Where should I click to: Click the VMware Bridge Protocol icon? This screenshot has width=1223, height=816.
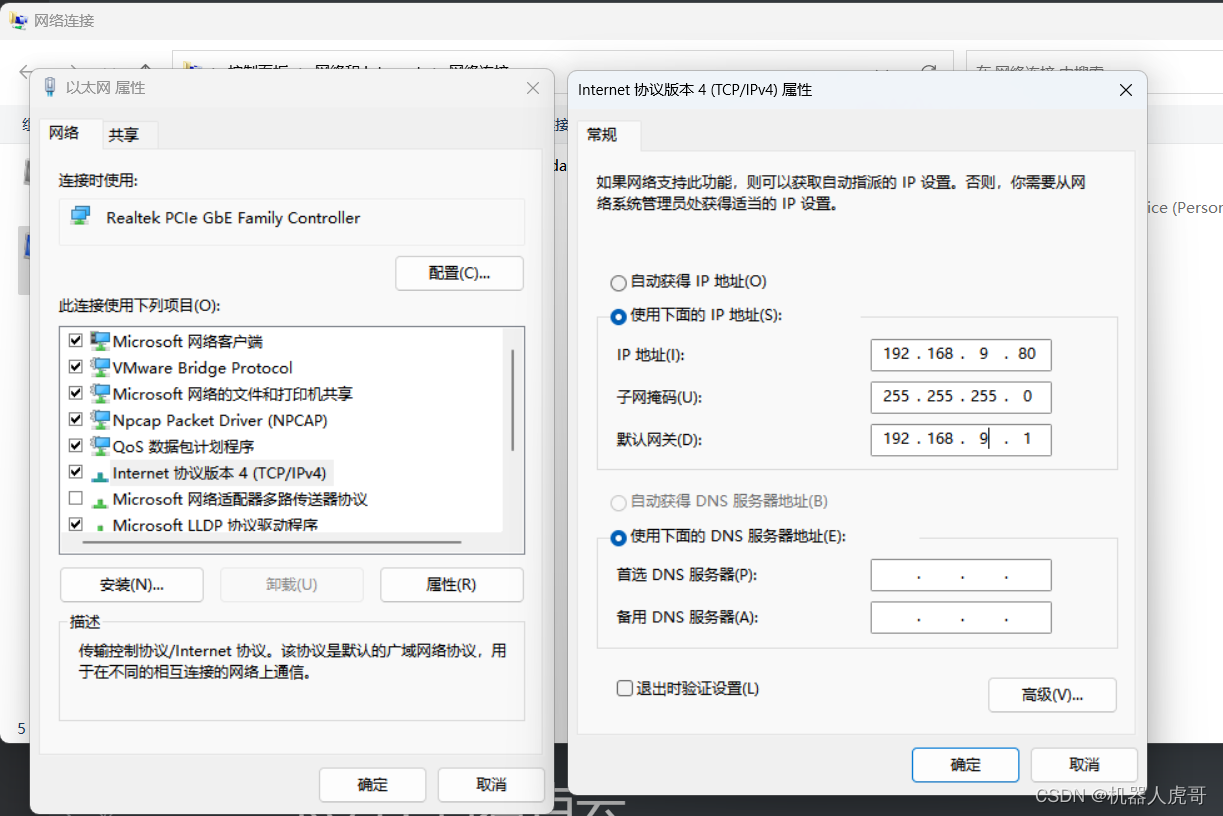click(100, 366)
